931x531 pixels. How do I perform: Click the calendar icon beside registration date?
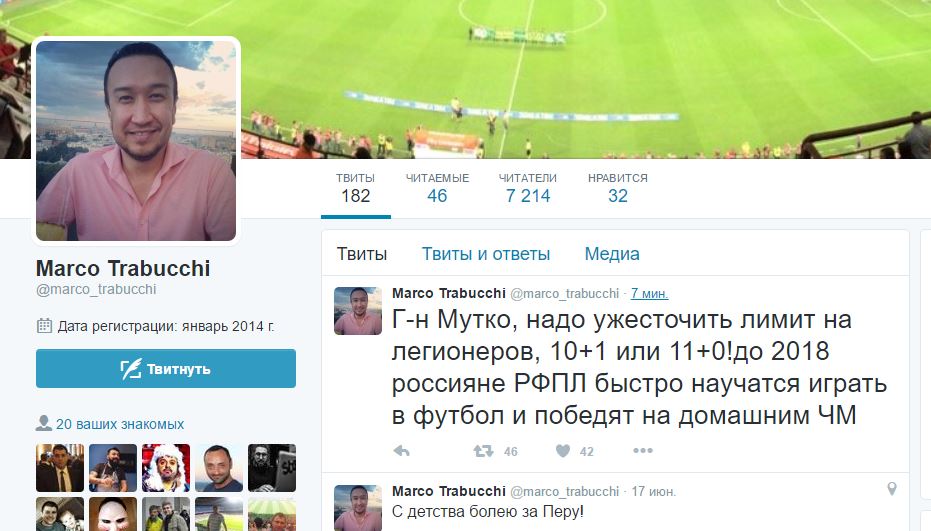[44, 325]
